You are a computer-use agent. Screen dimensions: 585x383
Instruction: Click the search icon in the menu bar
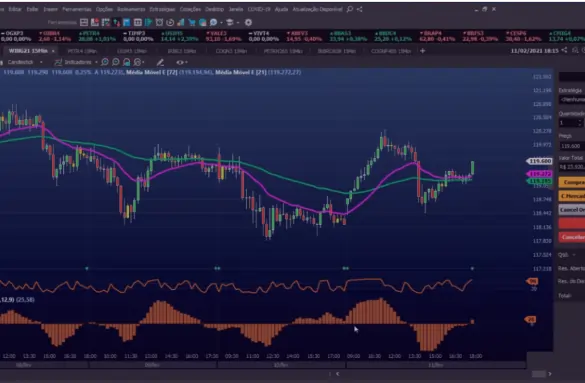click(x=350, y=9)
